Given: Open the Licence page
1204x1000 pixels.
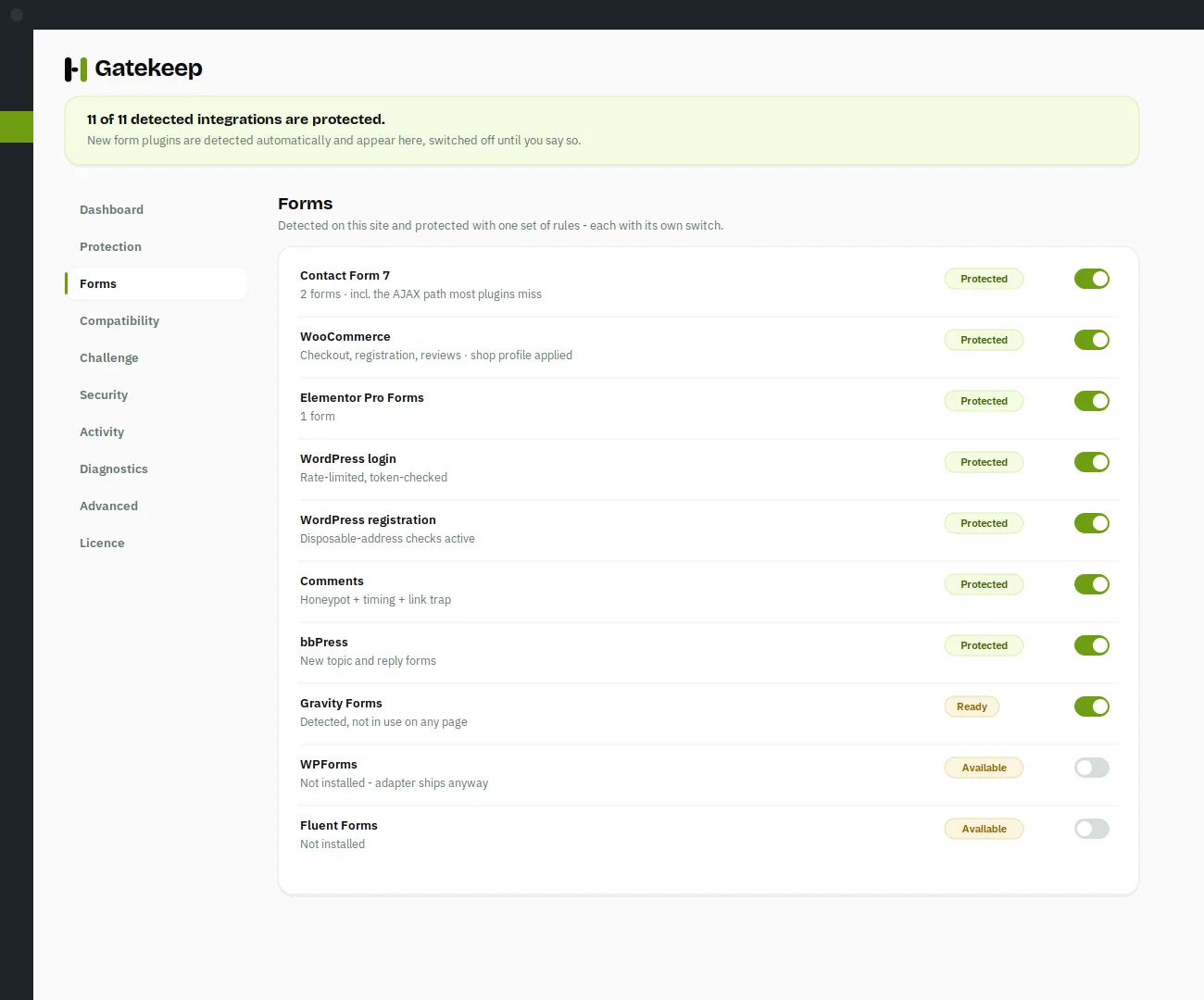Looking at the screenshot, I should tap(156, 543).
